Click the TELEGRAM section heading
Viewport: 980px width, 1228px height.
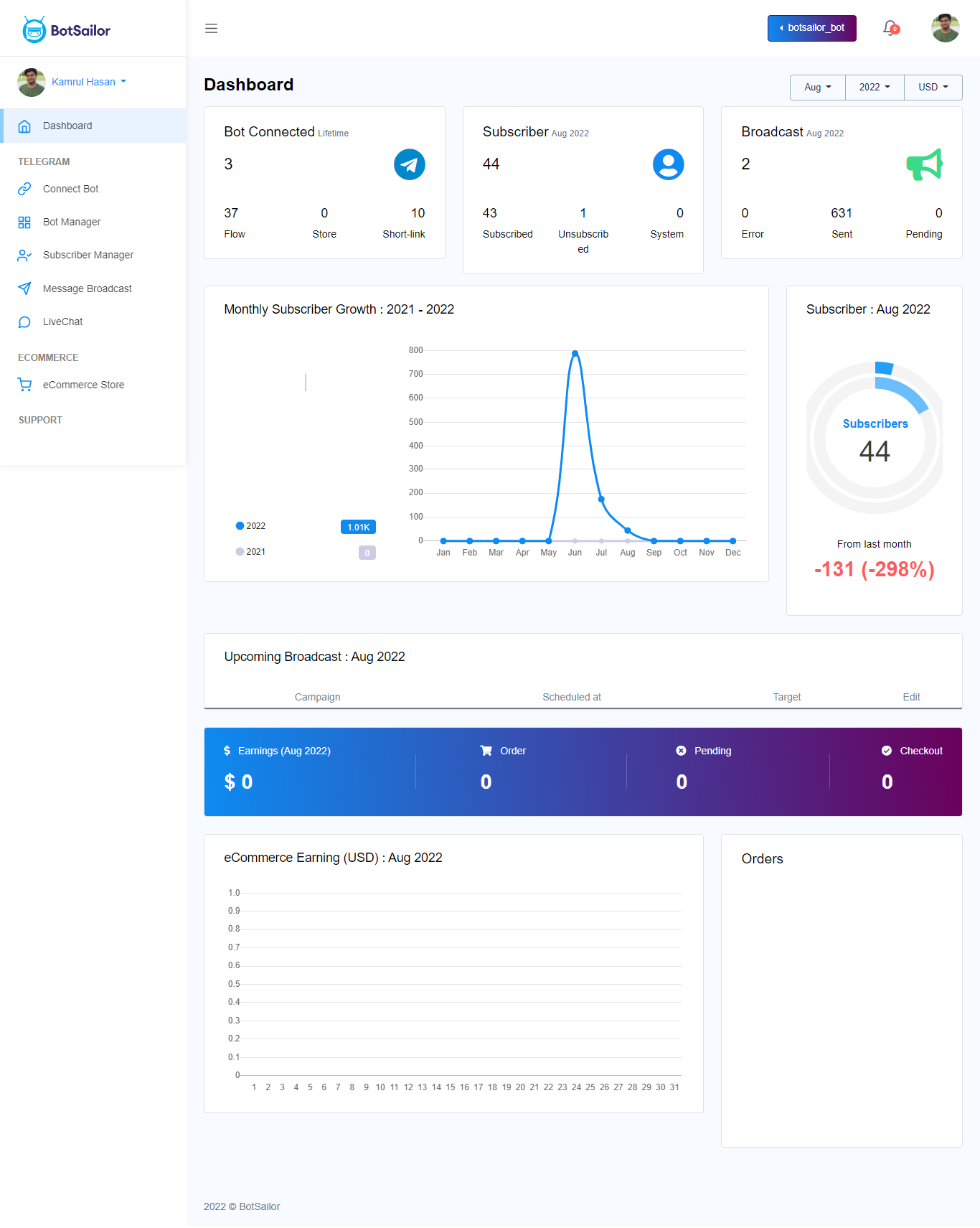(x=44, y=161)
